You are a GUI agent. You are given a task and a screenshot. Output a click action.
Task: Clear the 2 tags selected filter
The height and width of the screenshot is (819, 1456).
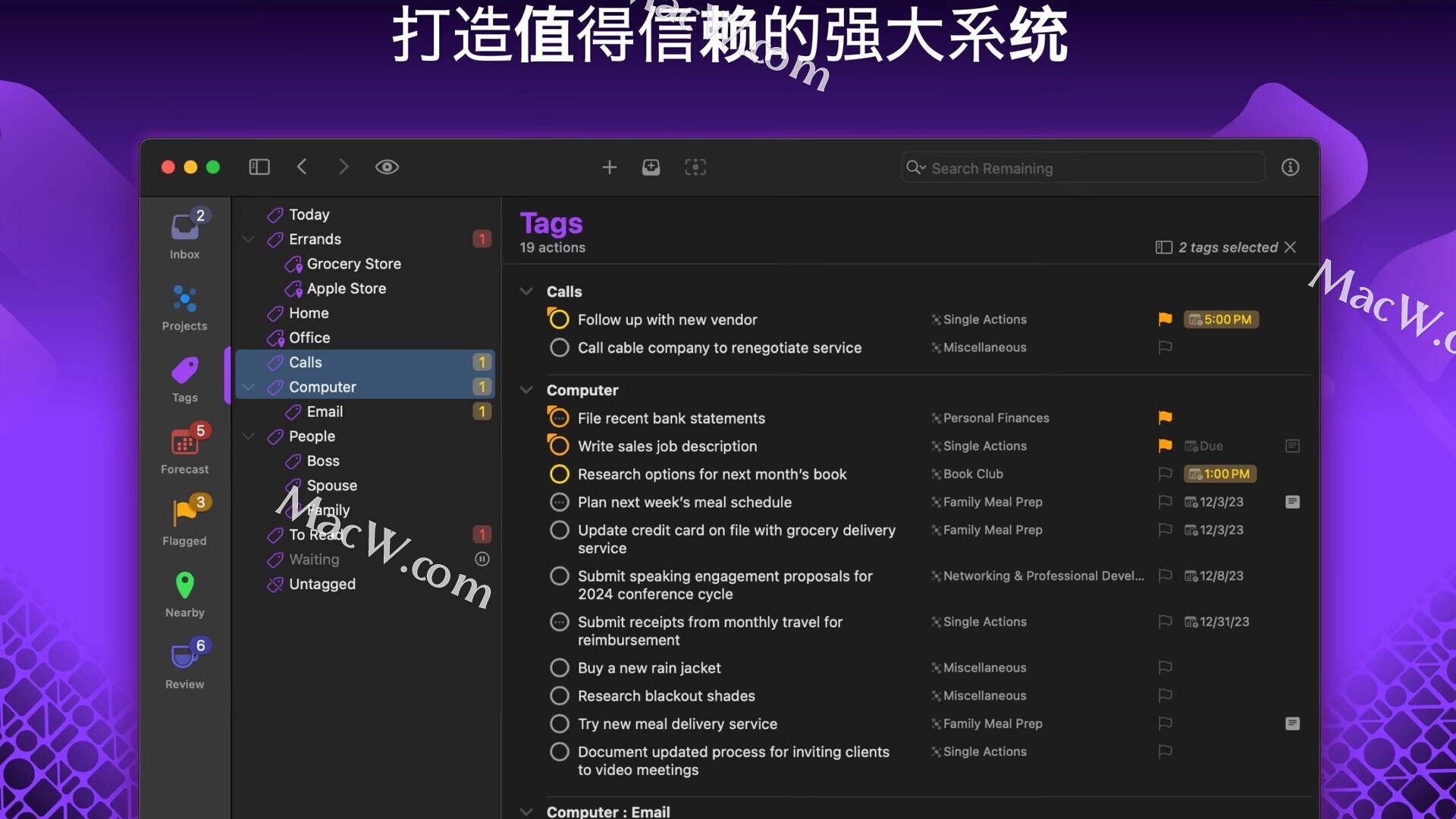click(x=1291, y=247)
